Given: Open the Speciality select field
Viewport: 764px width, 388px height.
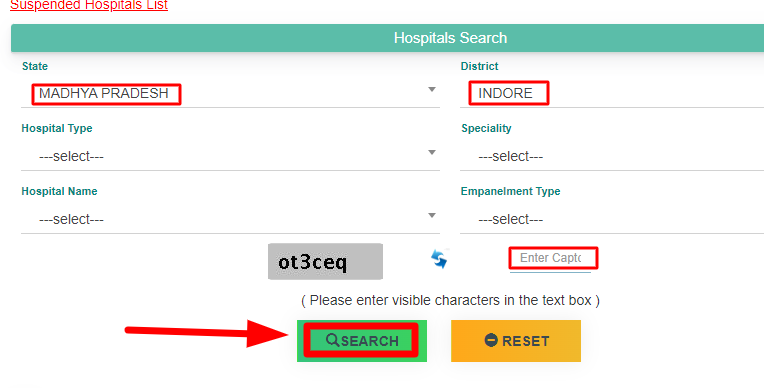Looking at the screenshot, I should (612, 156).
